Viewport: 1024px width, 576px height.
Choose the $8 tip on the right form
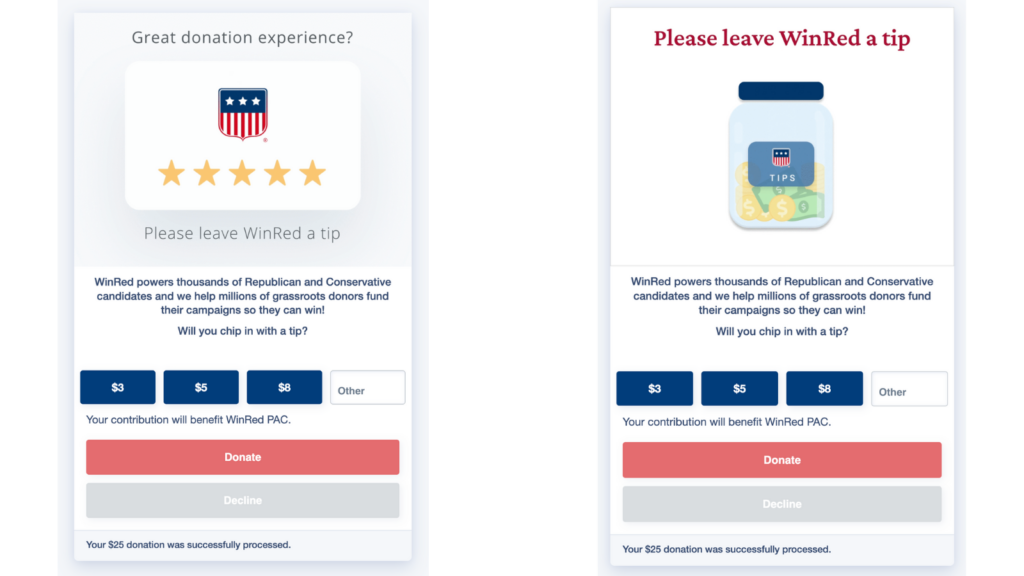(824, 389)
